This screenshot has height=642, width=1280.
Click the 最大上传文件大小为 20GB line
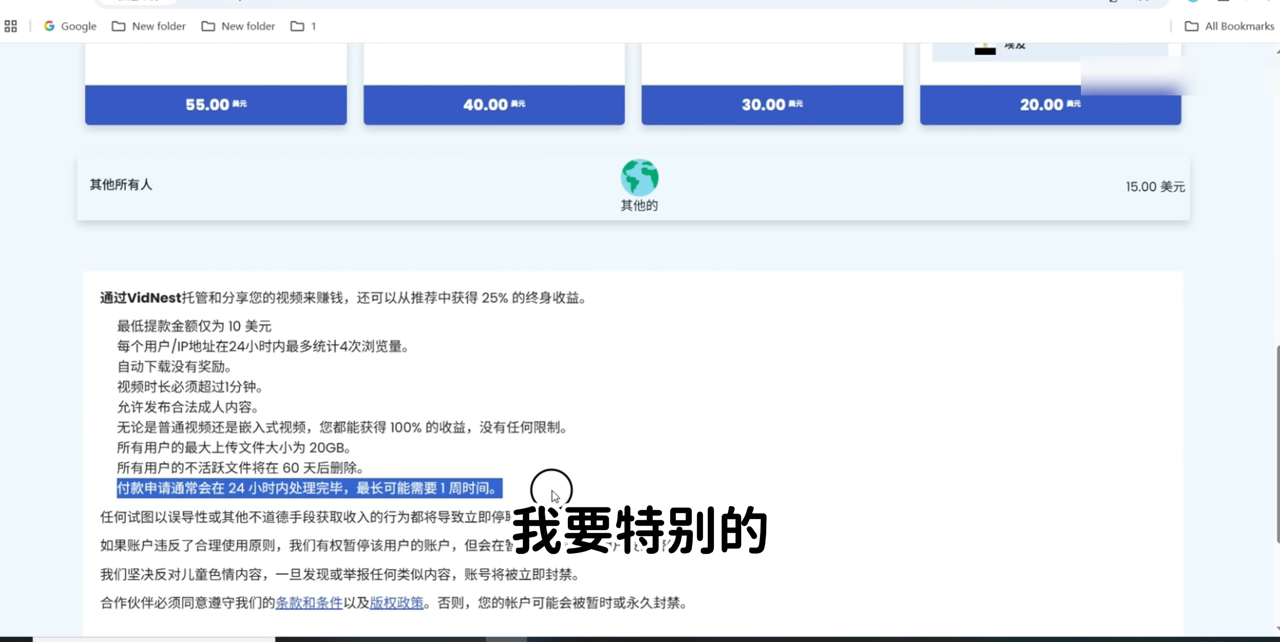point(235,447)
